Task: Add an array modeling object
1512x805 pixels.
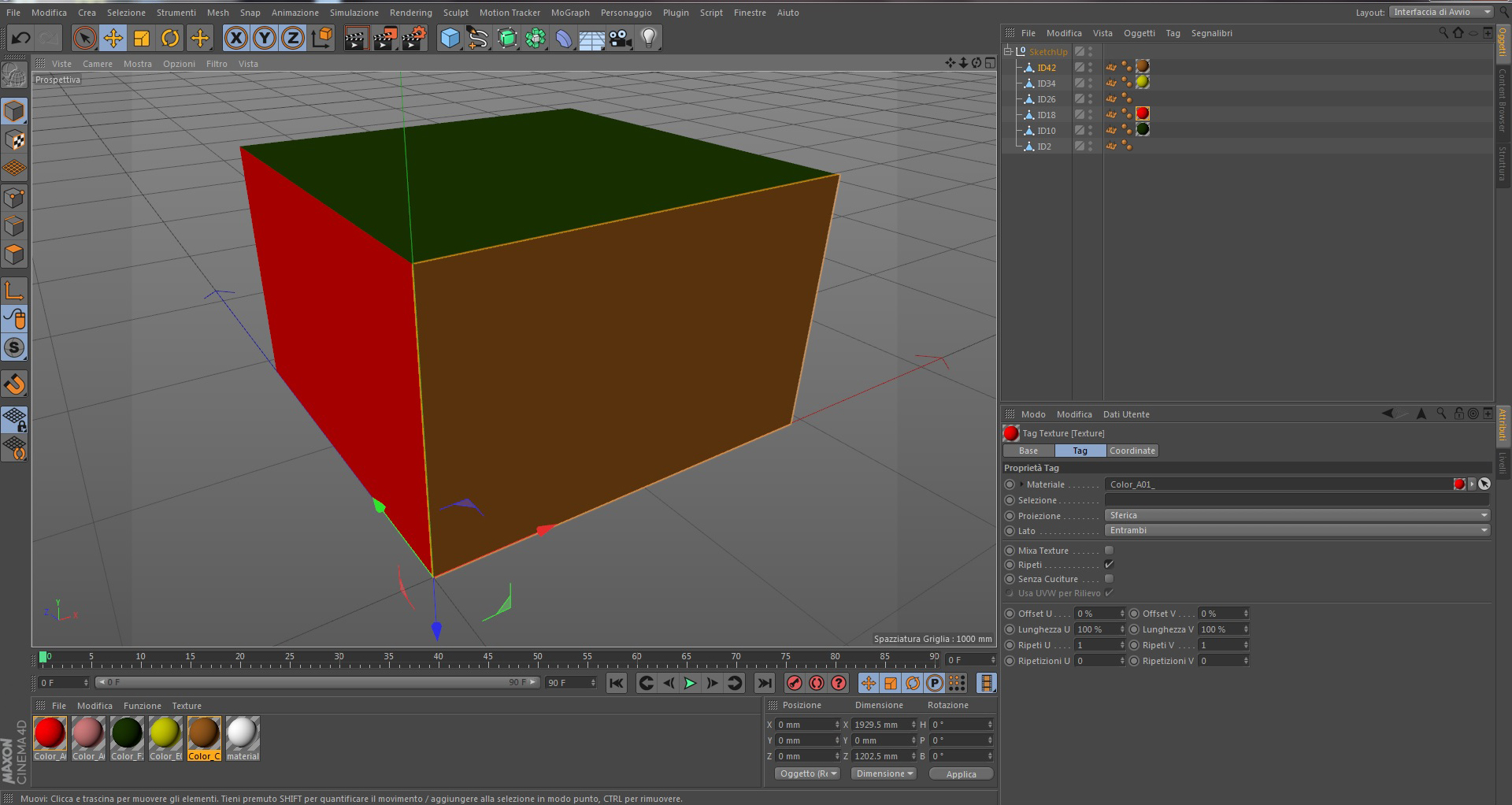Action: (x=535, y=38)
